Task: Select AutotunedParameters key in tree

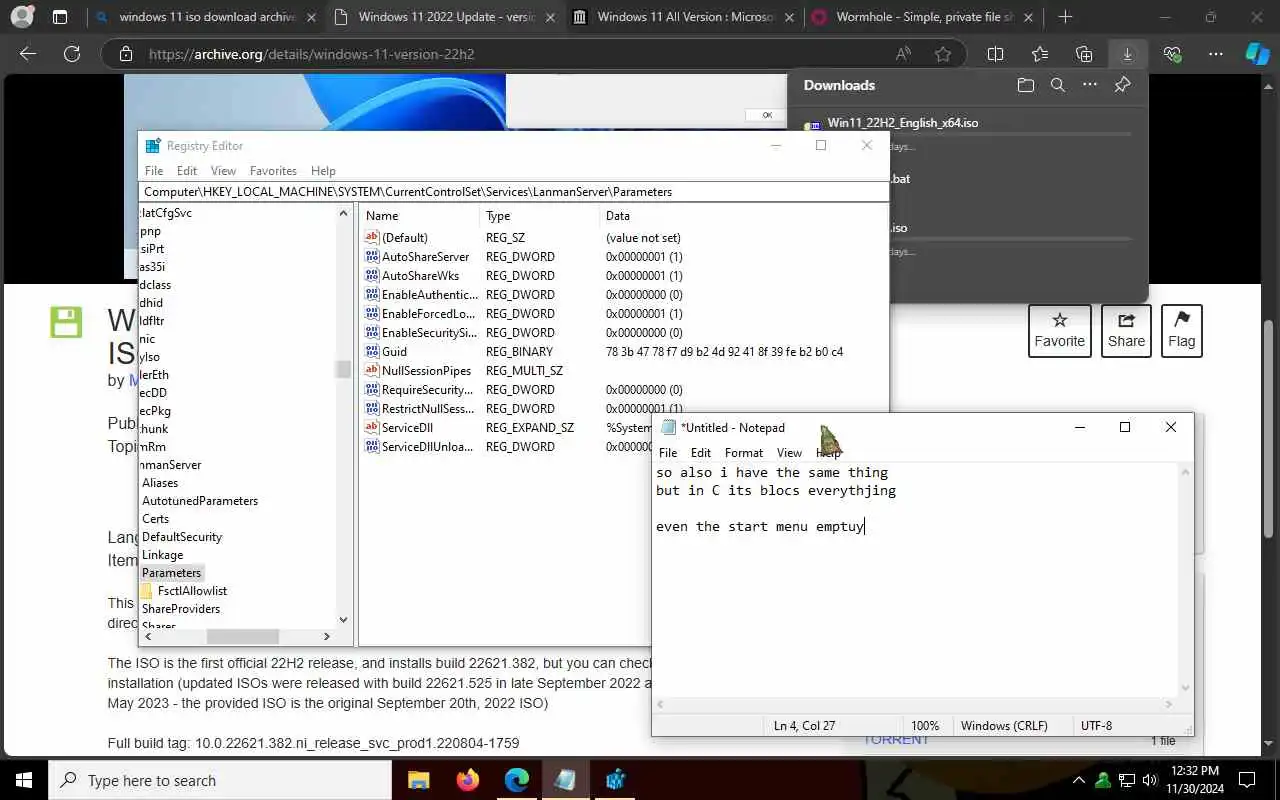Action: coord(200,501)
